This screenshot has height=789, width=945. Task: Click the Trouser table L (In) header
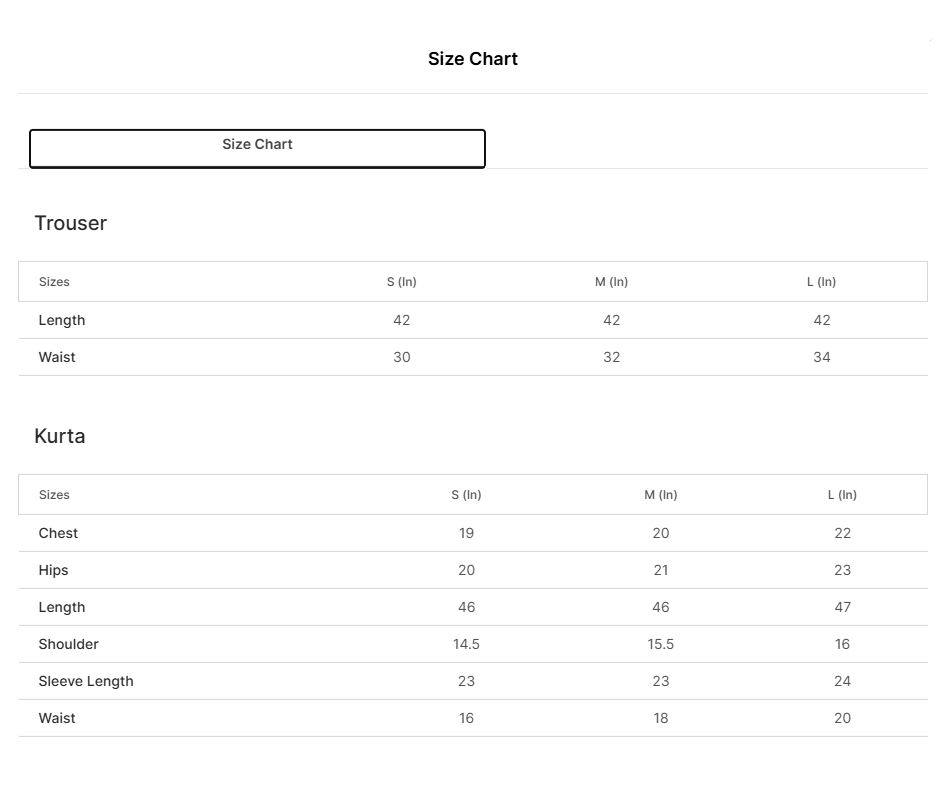821,282
